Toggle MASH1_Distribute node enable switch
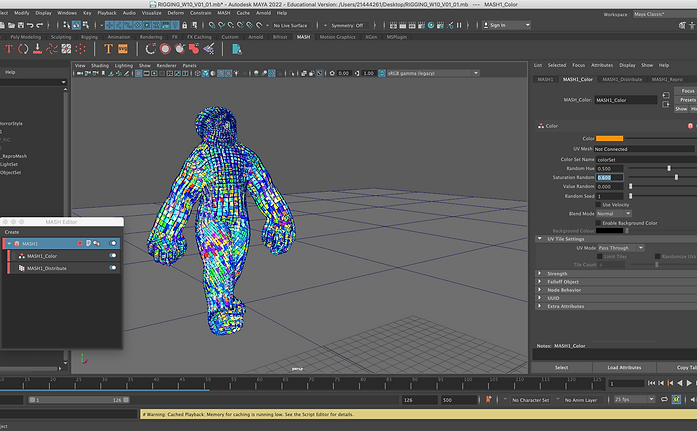 [x=113, y=267]
